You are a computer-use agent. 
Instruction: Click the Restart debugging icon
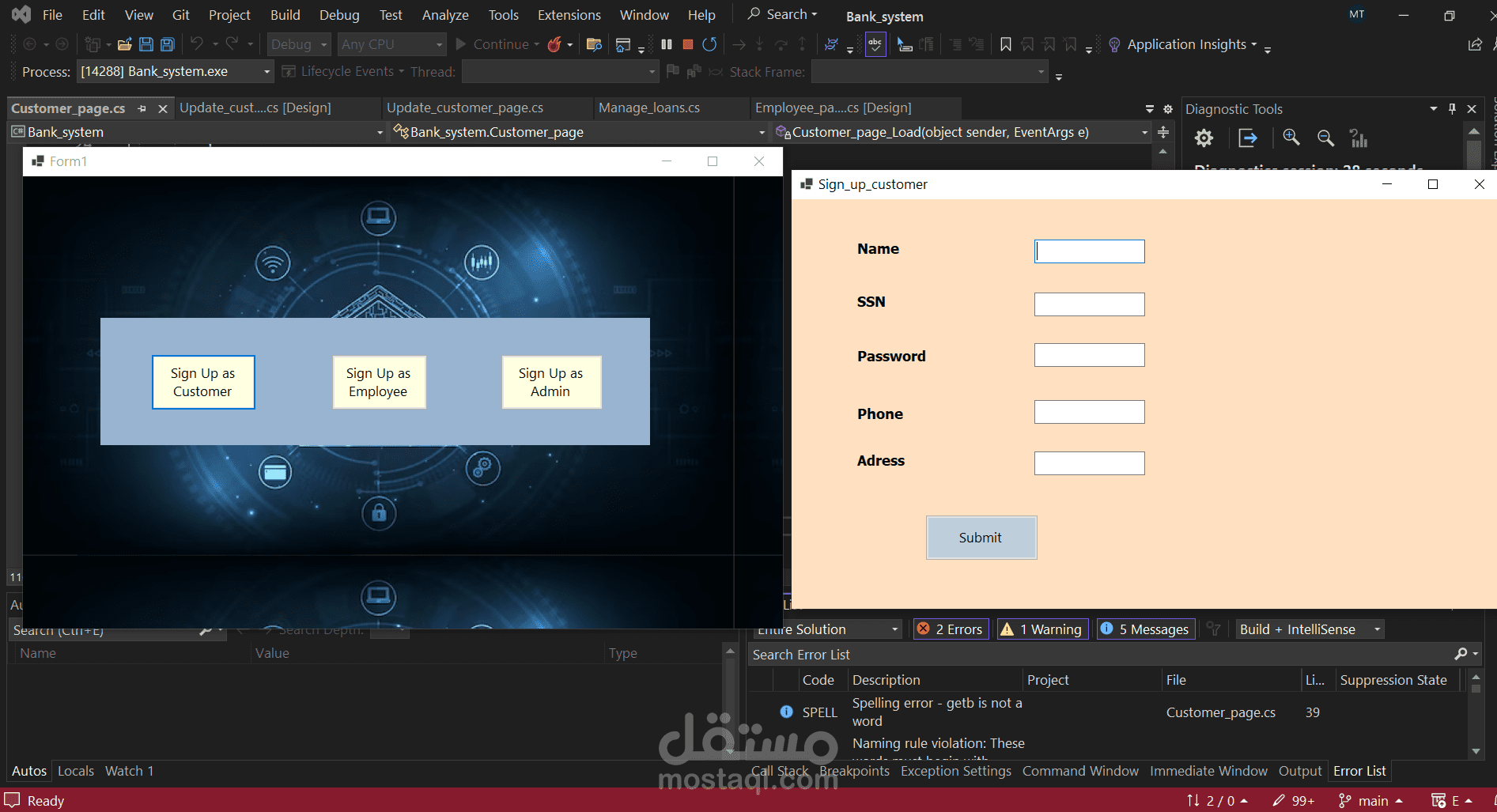709,44
